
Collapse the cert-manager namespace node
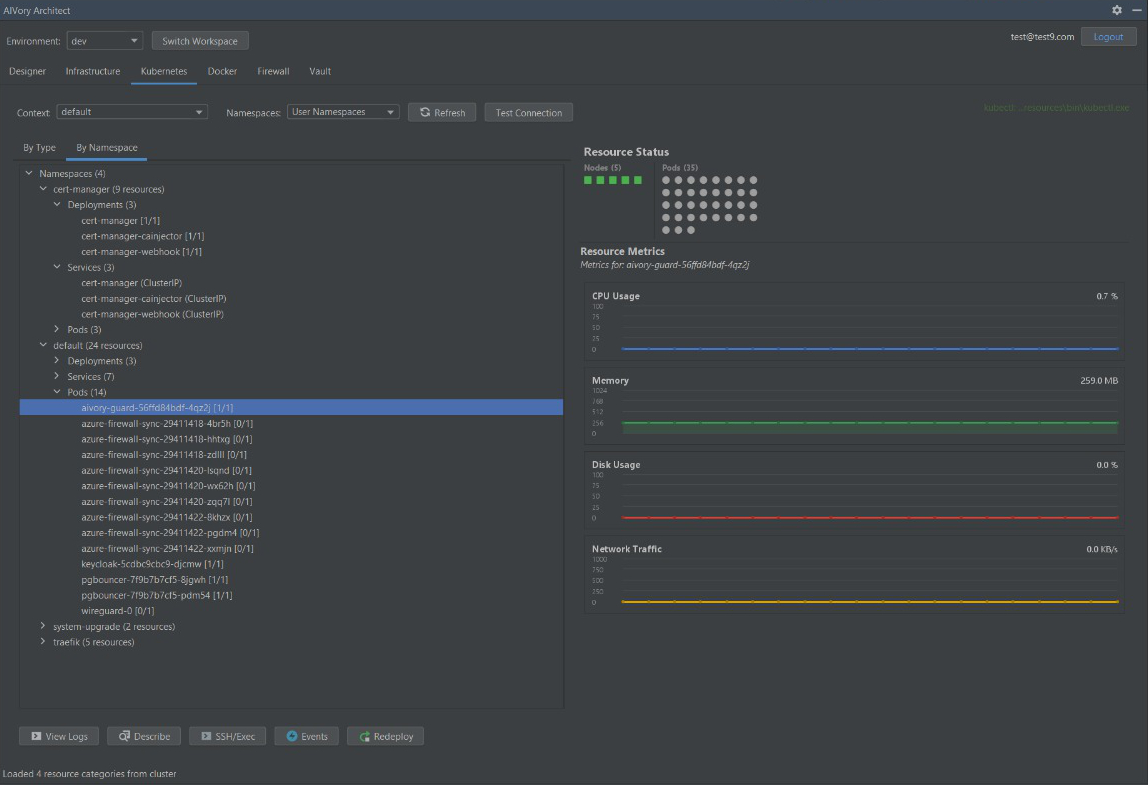coord(43,189)
